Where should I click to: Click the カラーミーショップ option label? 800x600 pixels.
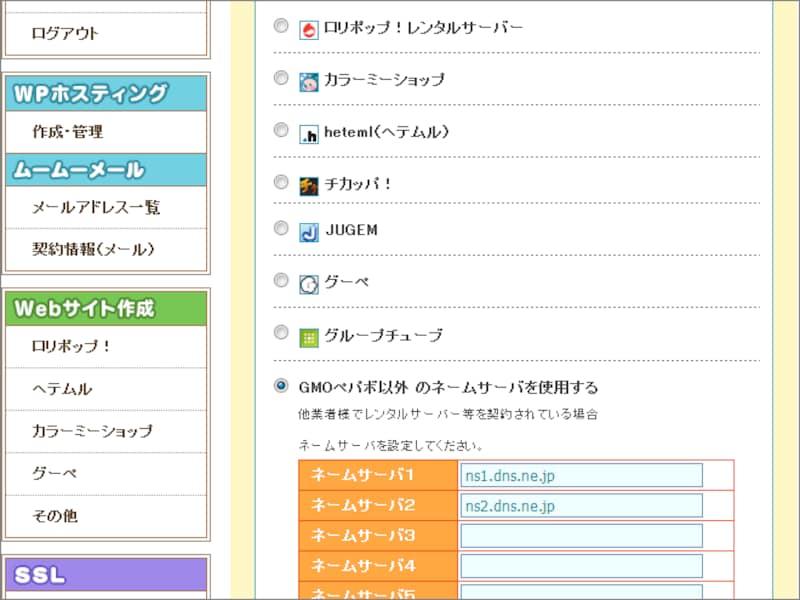click(384, 80)
